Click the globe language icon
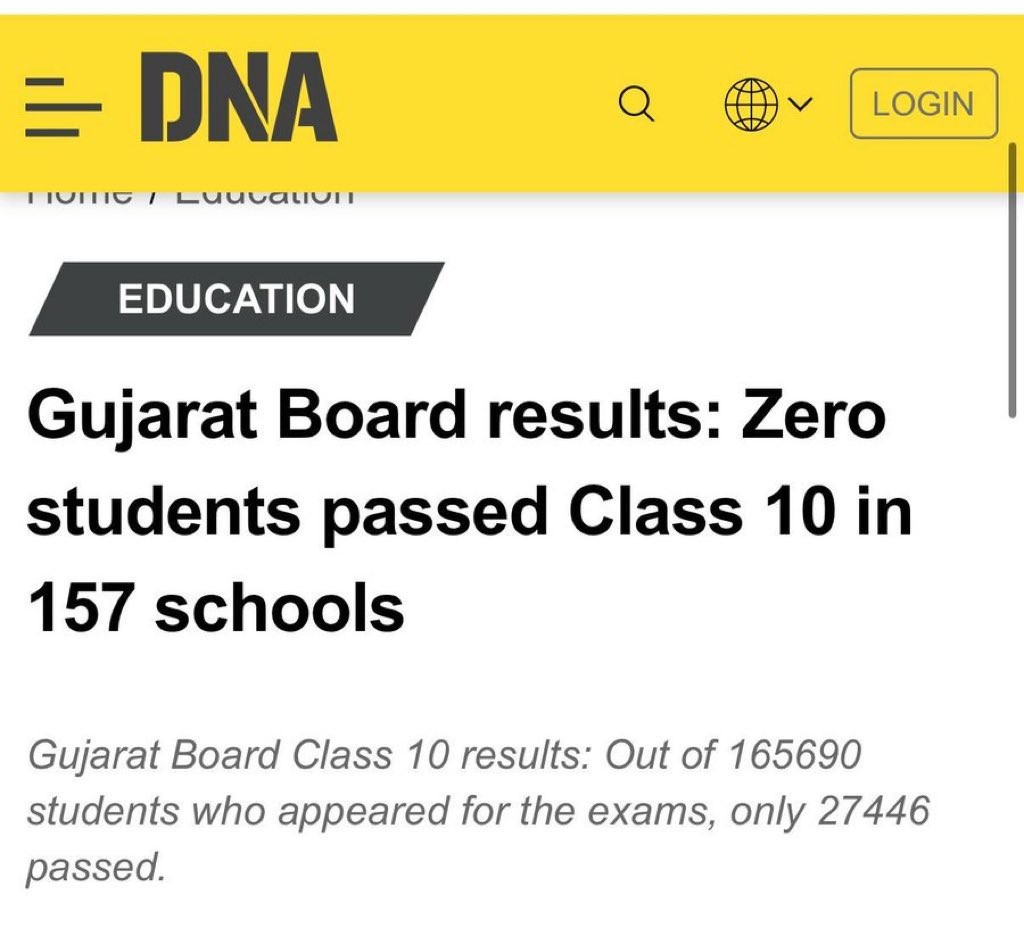 (751, 104)
